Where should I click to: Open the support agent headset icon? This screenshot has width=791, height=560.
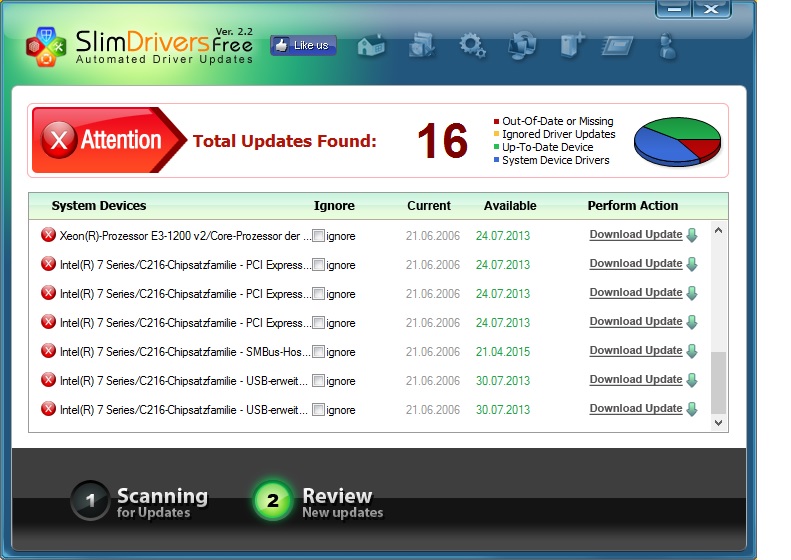pyautogui.click(x=668, y=46)
